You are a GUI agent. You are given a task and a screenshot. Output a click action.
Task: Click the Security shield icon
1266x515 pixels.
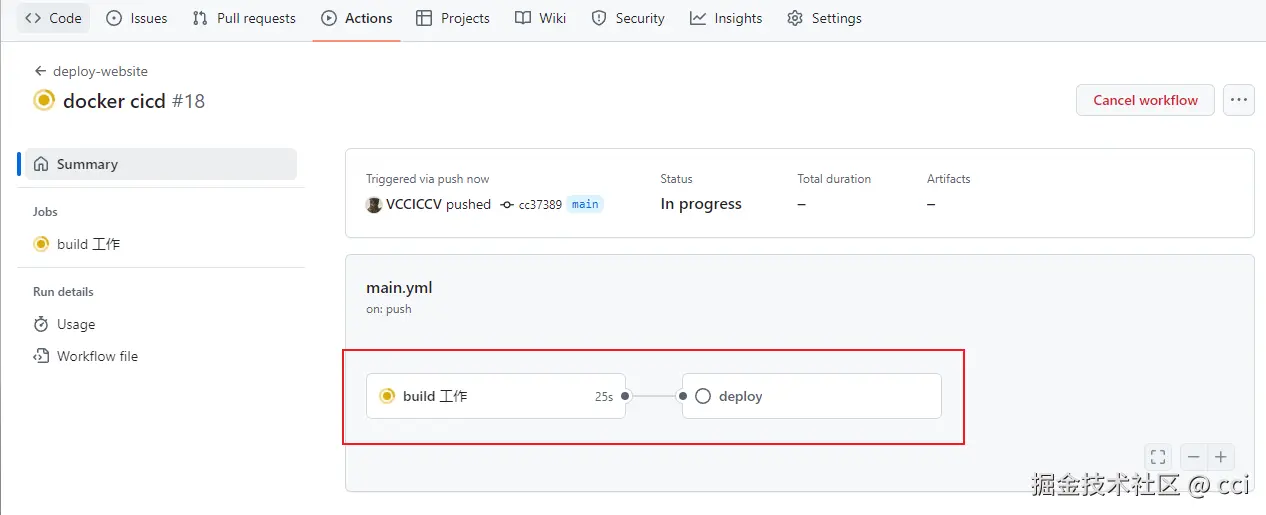(599, 18)
